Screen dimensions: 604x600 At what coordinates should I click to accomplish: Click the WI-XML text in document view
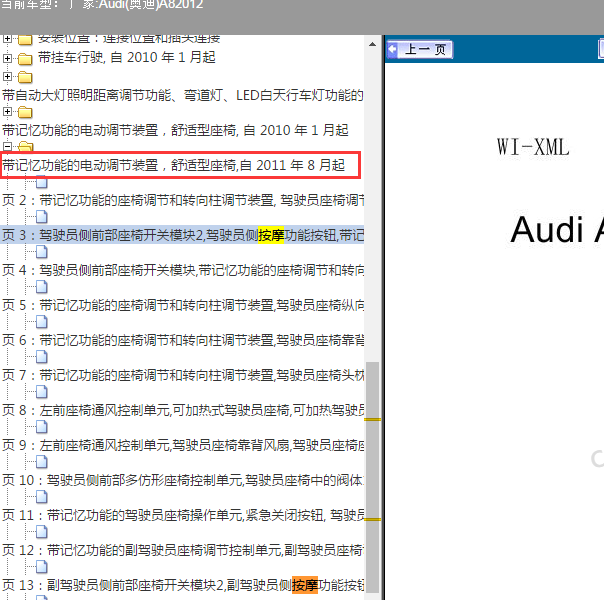(x=533, y=147)
